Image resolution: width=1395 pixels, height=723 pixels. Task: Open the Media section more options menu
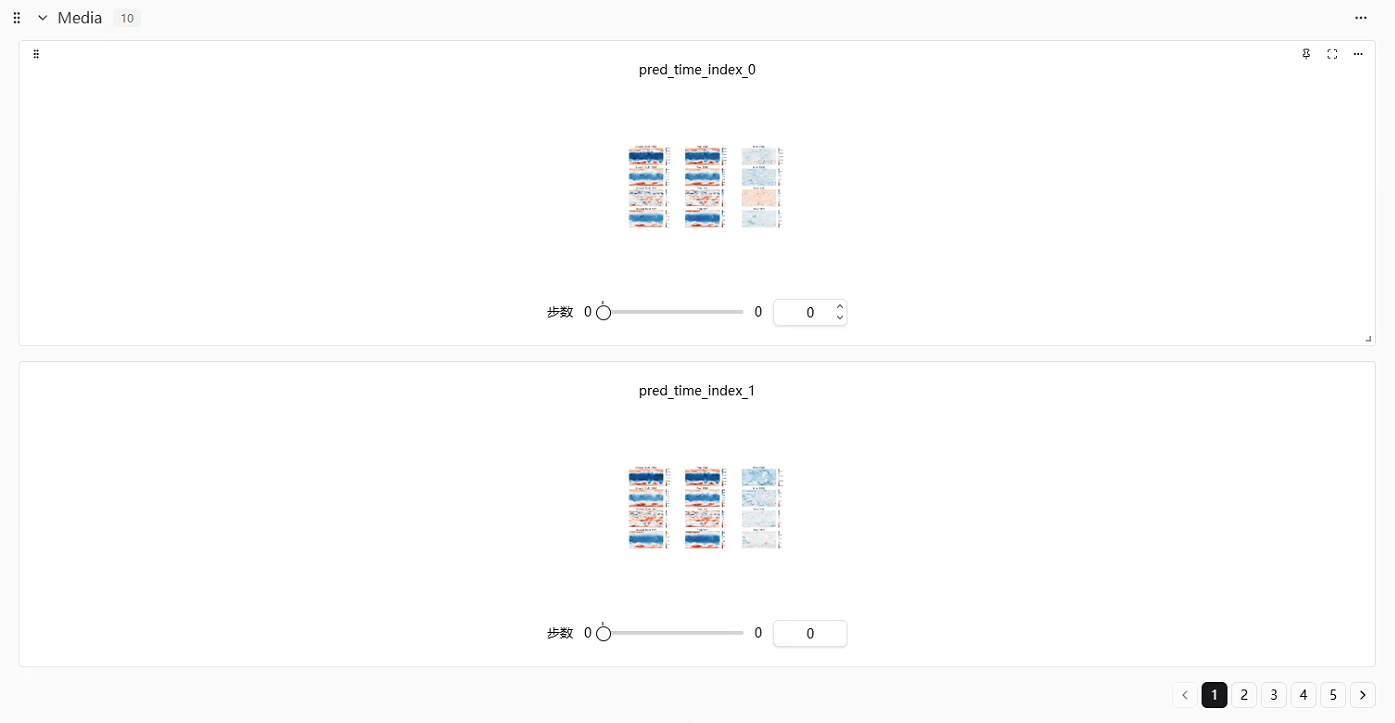click(1360, 18)
